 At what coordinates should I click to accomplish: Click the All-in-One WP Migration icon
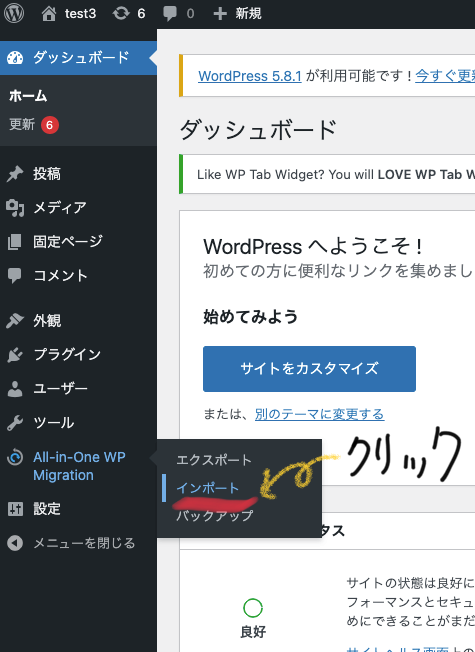[x=15, y=457]
